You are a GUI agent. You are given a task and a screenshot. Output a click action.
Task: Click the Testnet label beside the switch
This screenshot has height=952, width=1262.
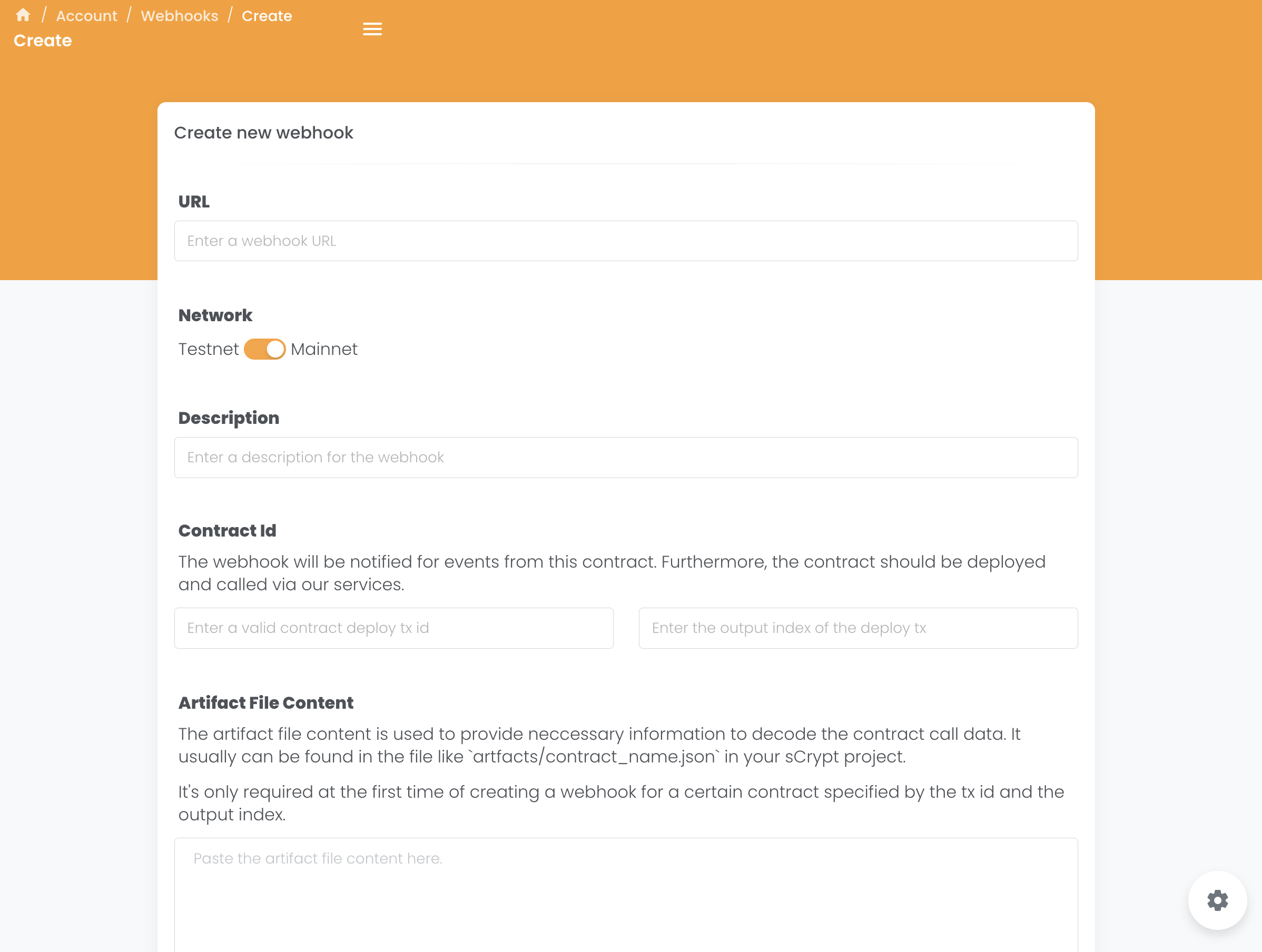(x=208, y=349)
